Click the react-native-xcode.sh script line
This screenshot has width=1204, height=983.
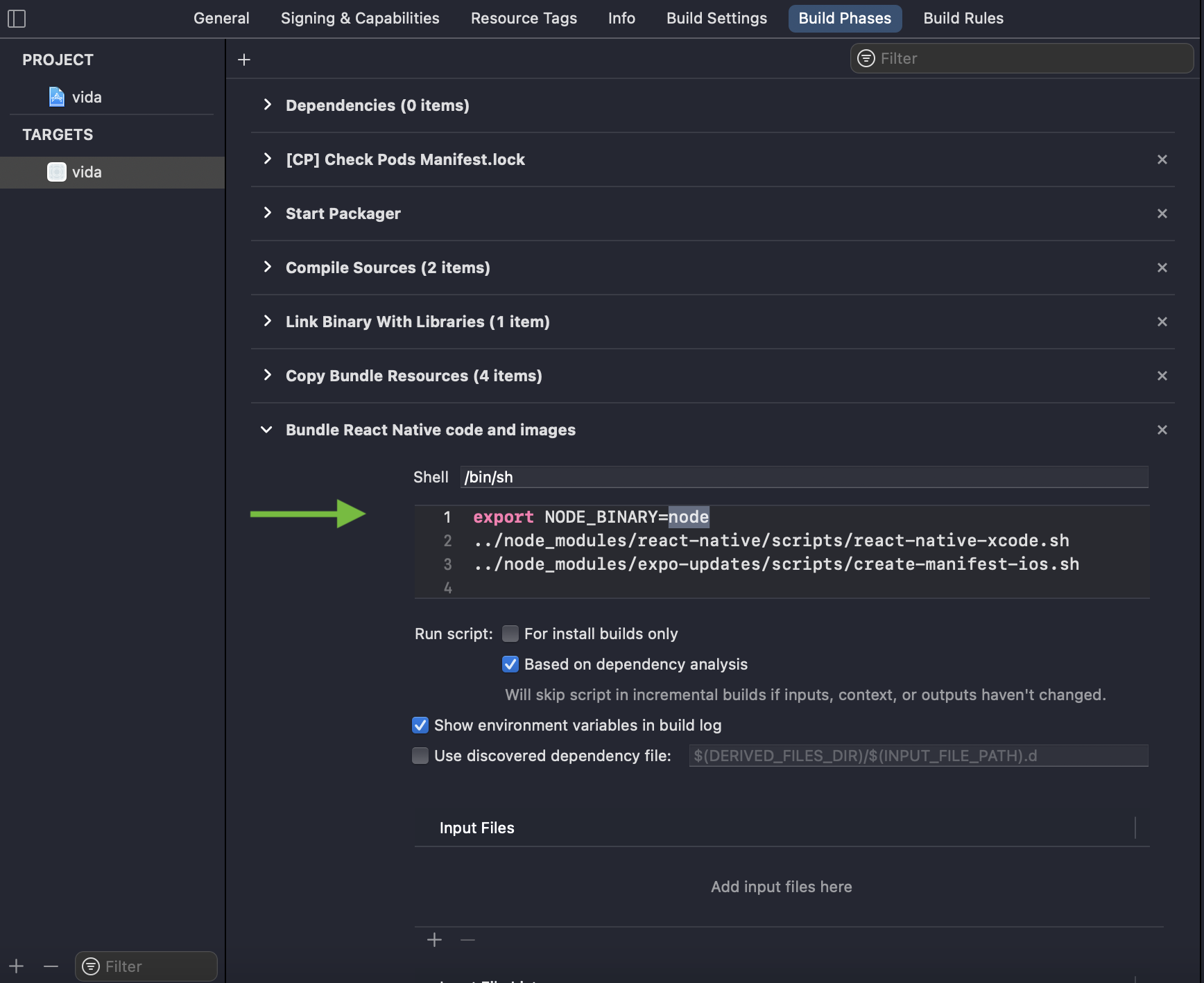pyautogui.click(x=771, y=541)
